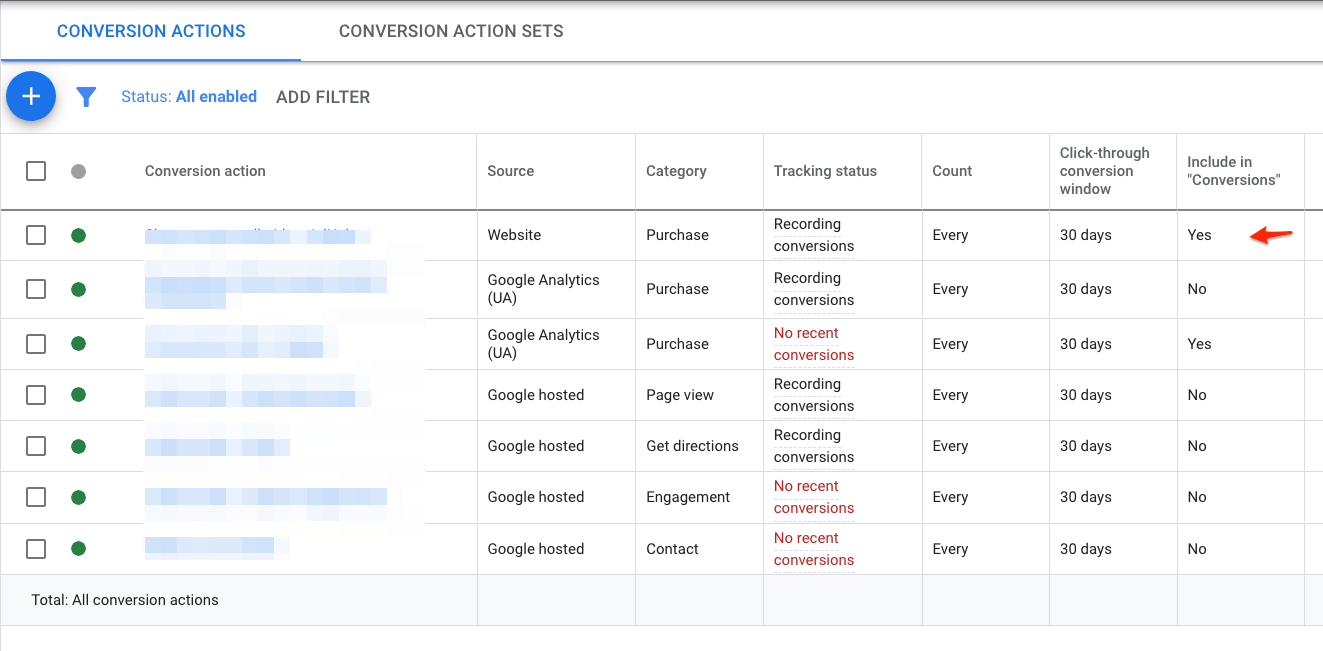The height and width of the screenshot is (651, 1323).
Task: Tick checkbox for Contact row
Action: [36, 549]
